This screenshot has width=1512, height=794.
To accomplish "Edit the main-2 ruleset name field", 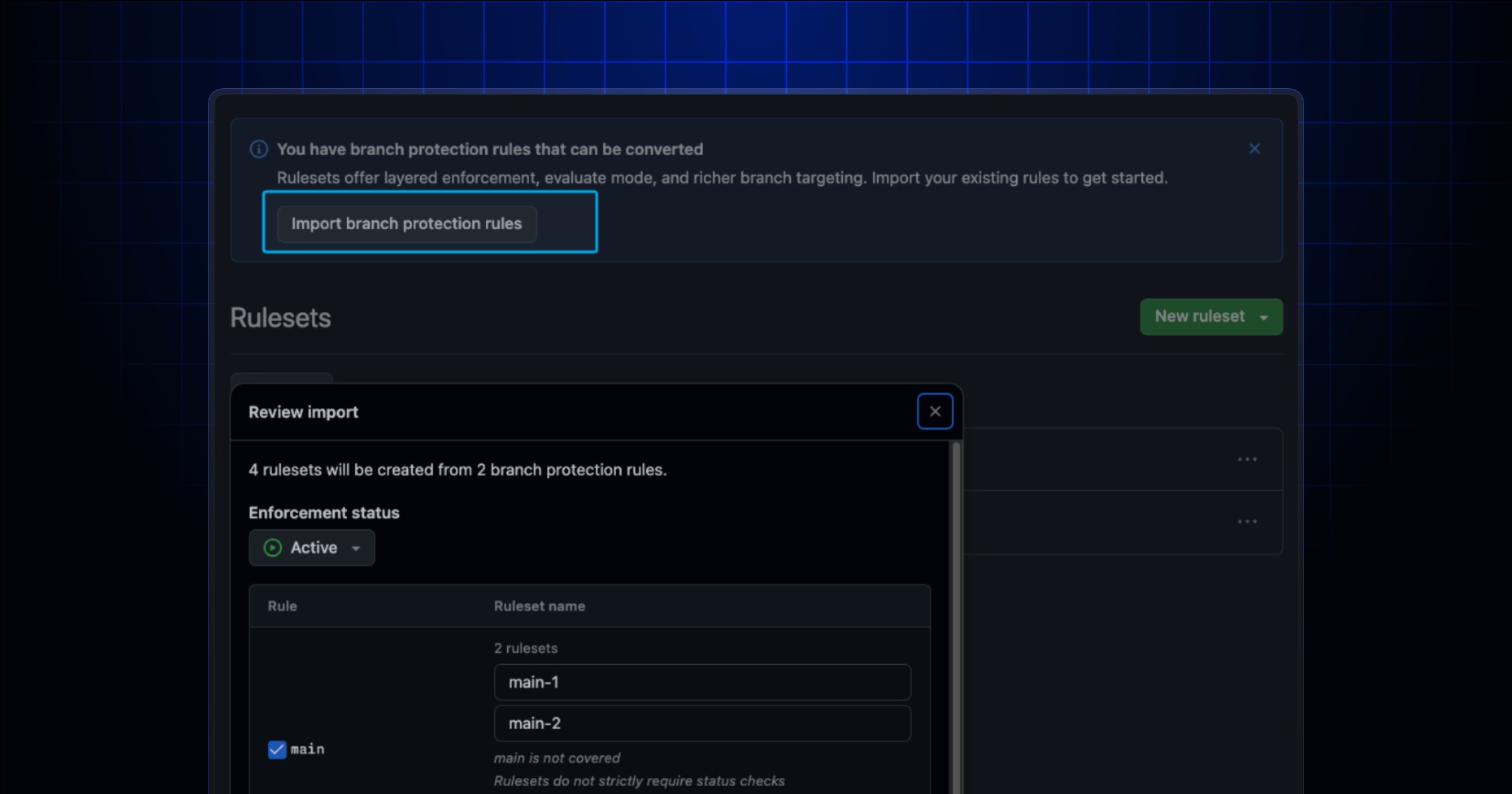I will [702, 723].
